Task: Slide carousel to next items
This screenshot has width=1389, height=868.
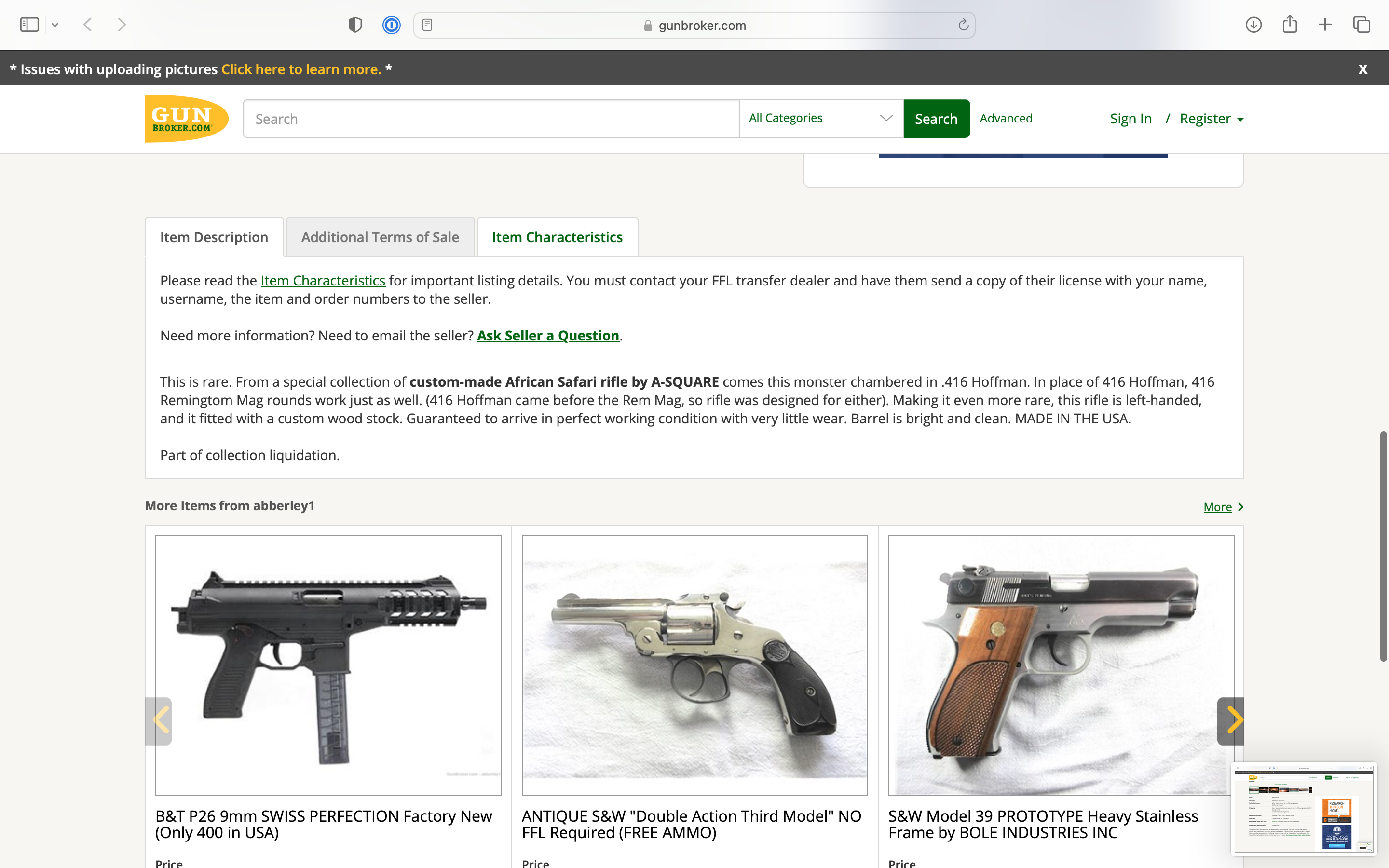Action: (1231, 721)
